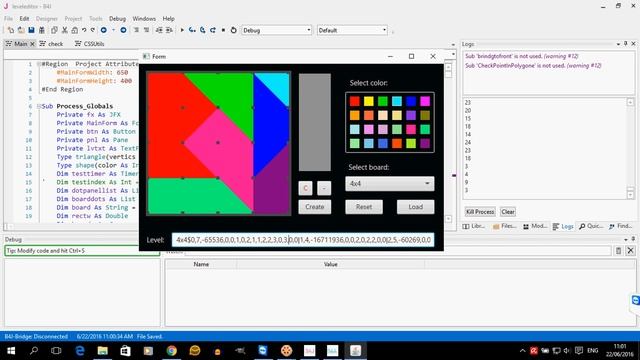
Task: Open the Modules tab
Action: point(535,226)
